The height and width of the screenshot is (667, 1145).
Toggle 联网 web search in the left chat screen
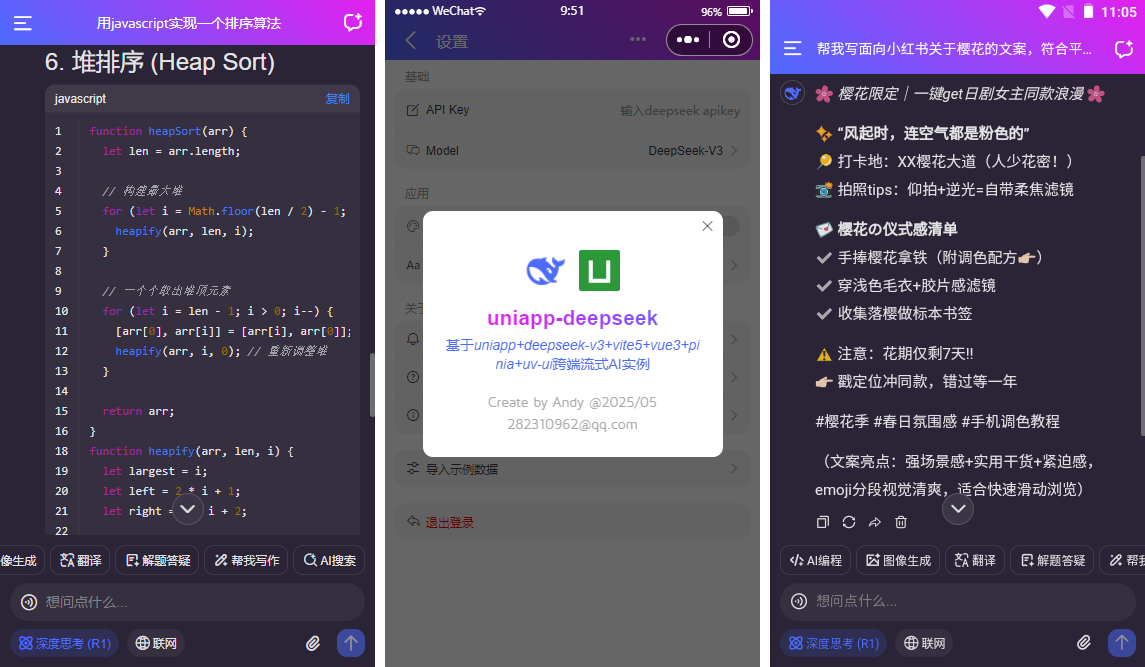point(156,643)
